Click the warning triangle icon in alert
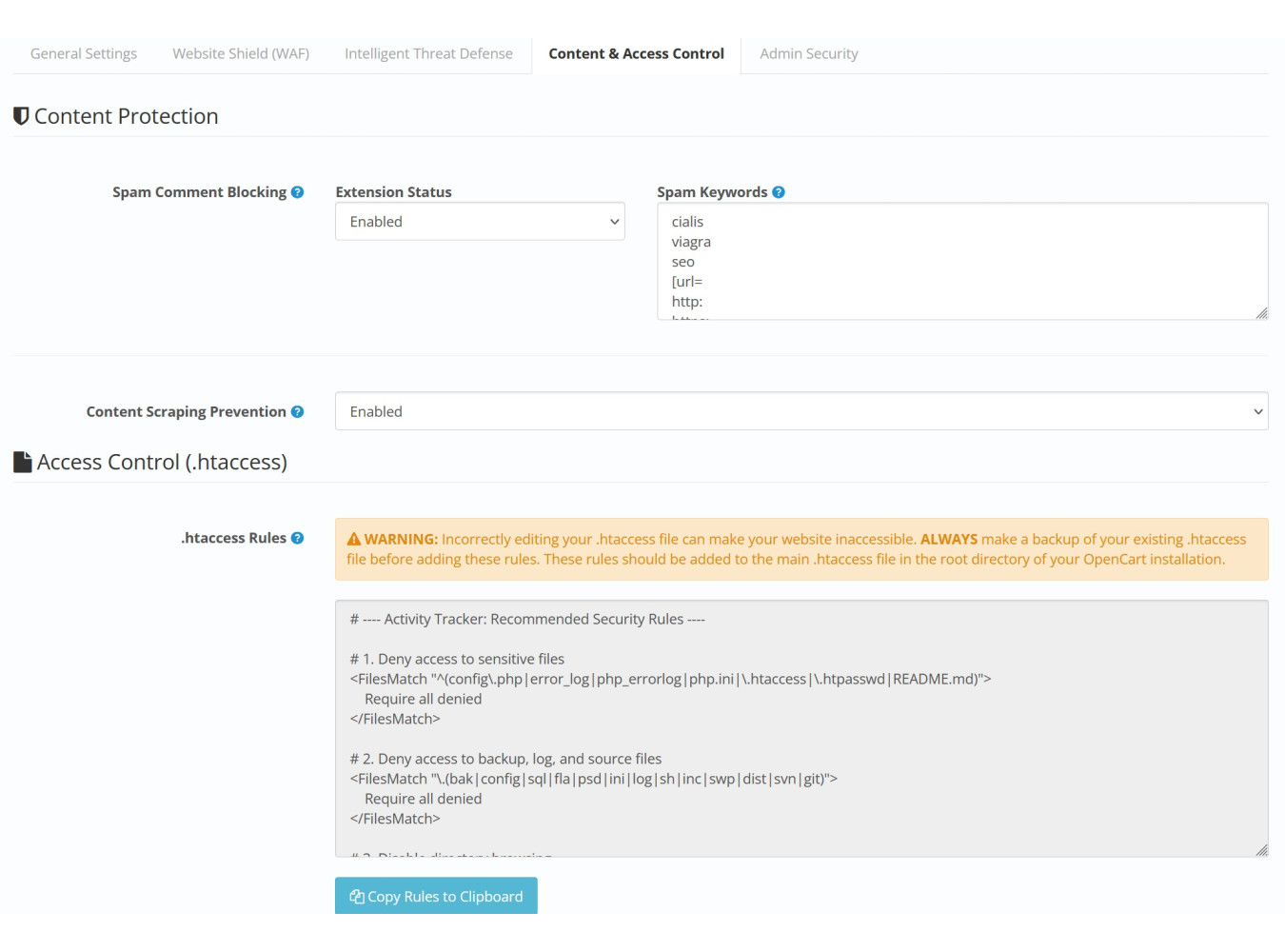 [354, 540]
